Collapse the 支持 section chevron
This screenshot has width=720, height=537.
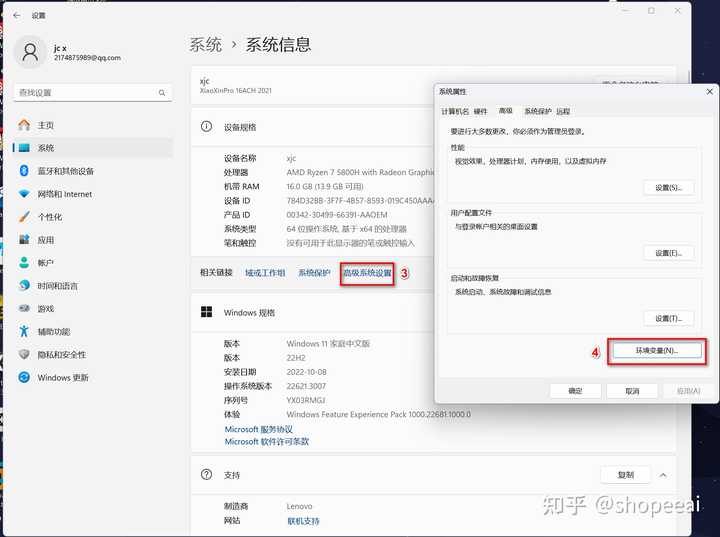click(663, 475)
